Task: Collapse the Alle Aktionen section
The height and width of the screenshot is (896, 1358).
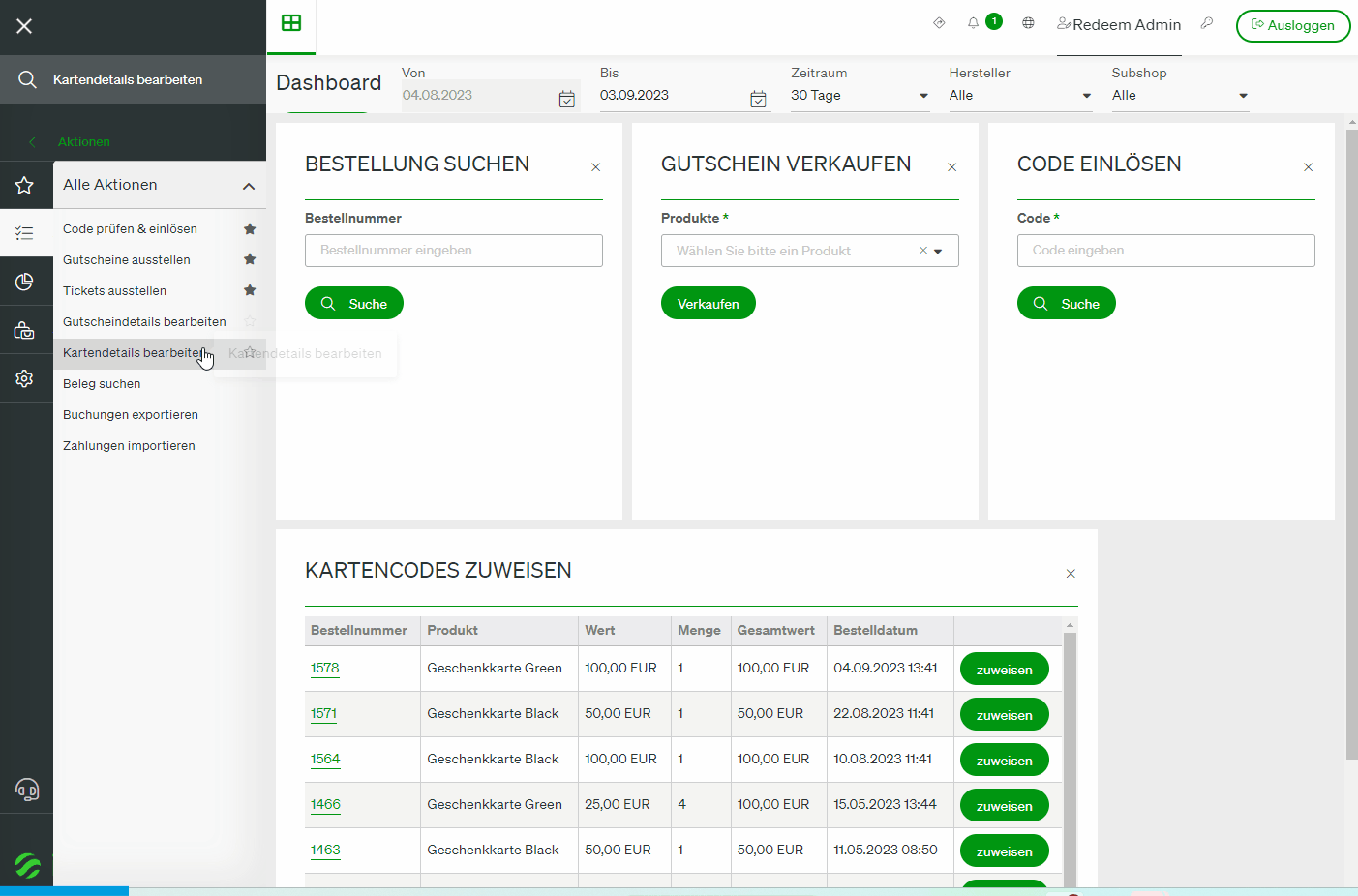Action: 249,186
